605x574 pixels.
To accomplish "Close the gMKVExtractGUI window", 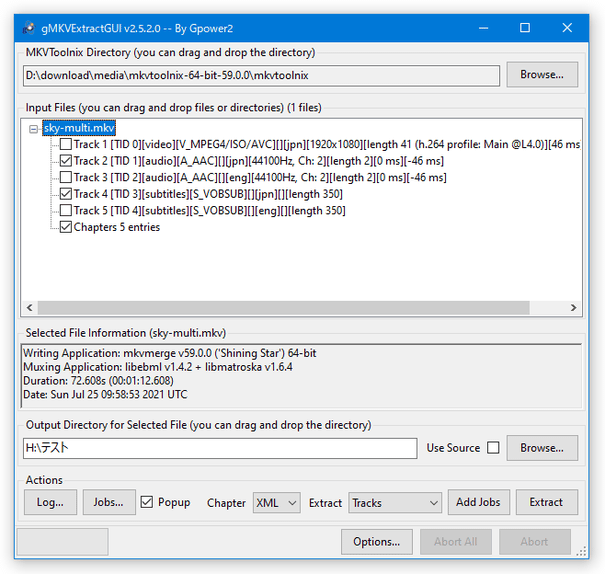I will pyautogui.click(x=567, y=28).
